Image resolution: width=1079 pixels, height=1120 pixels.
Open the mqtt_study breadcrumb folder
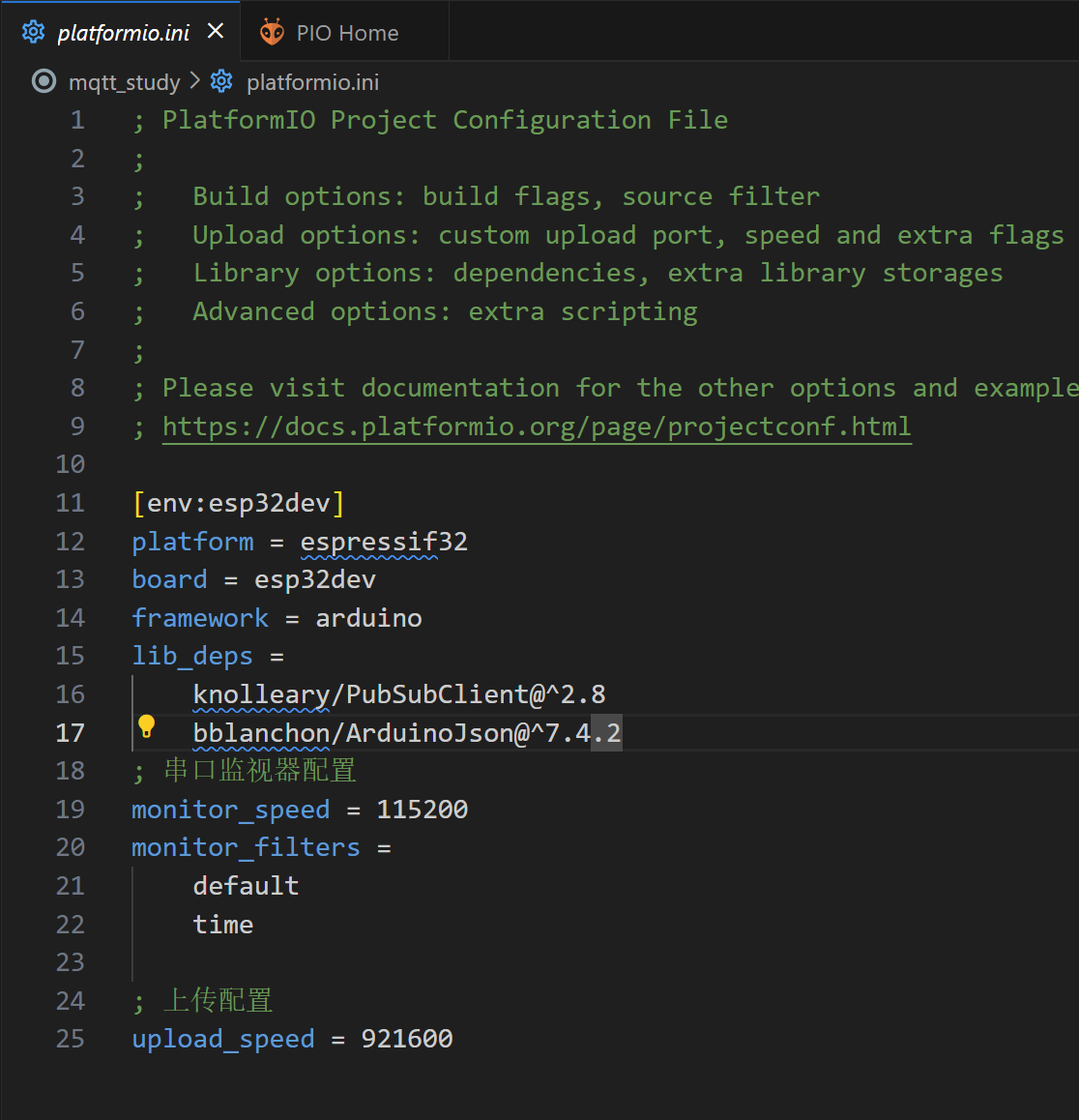[124, 83]
